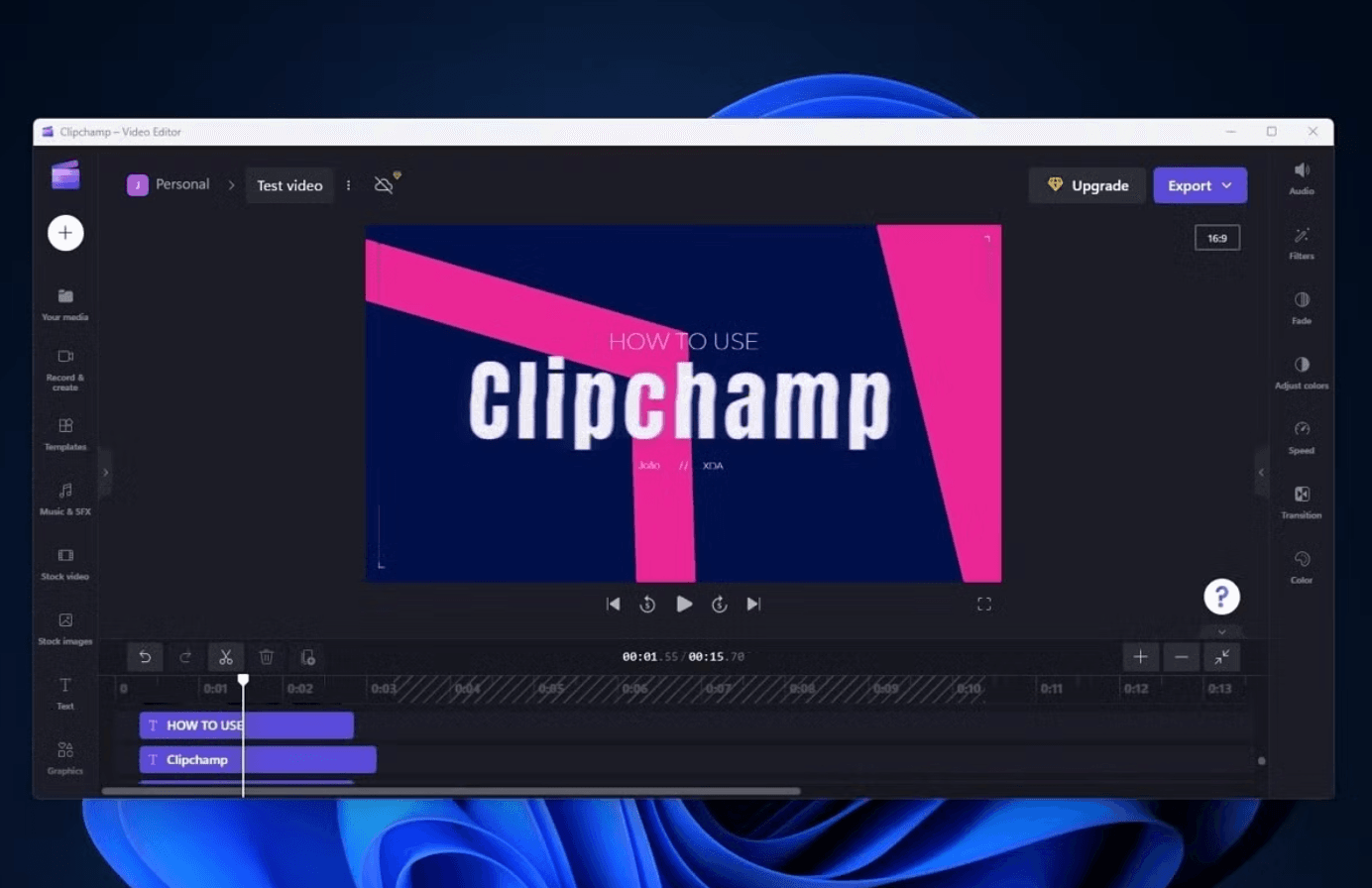The height and width of the screenshot is (888, 1372).
Task: Open the Templates panel
Action: pos(65,434)
